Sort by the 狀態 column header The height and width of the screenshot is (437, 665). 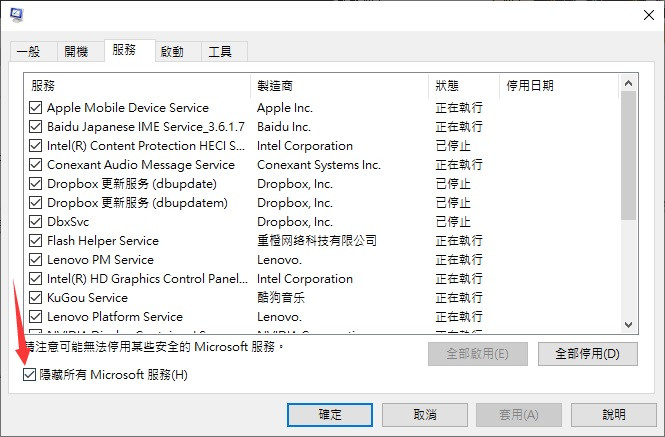coord(464,86)
